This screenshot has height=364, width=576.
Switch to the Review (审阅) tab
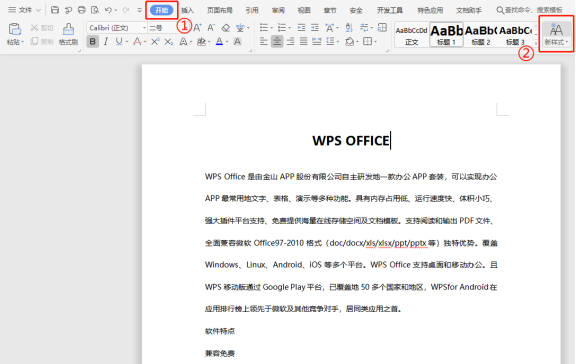pyautogui.click(x=278, y=10)
